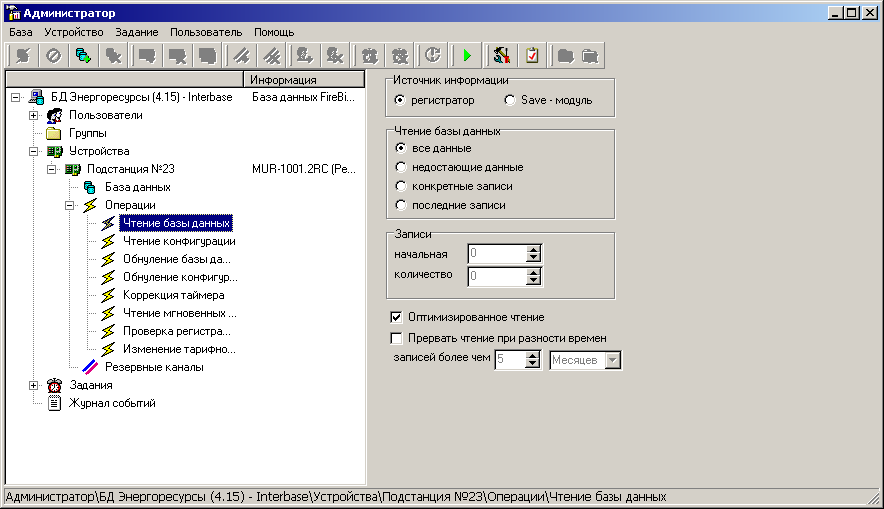Click the device icon of Подстанция №23
Screen dimensions: 884x509
pyautogui.click(x=72, y=169)
